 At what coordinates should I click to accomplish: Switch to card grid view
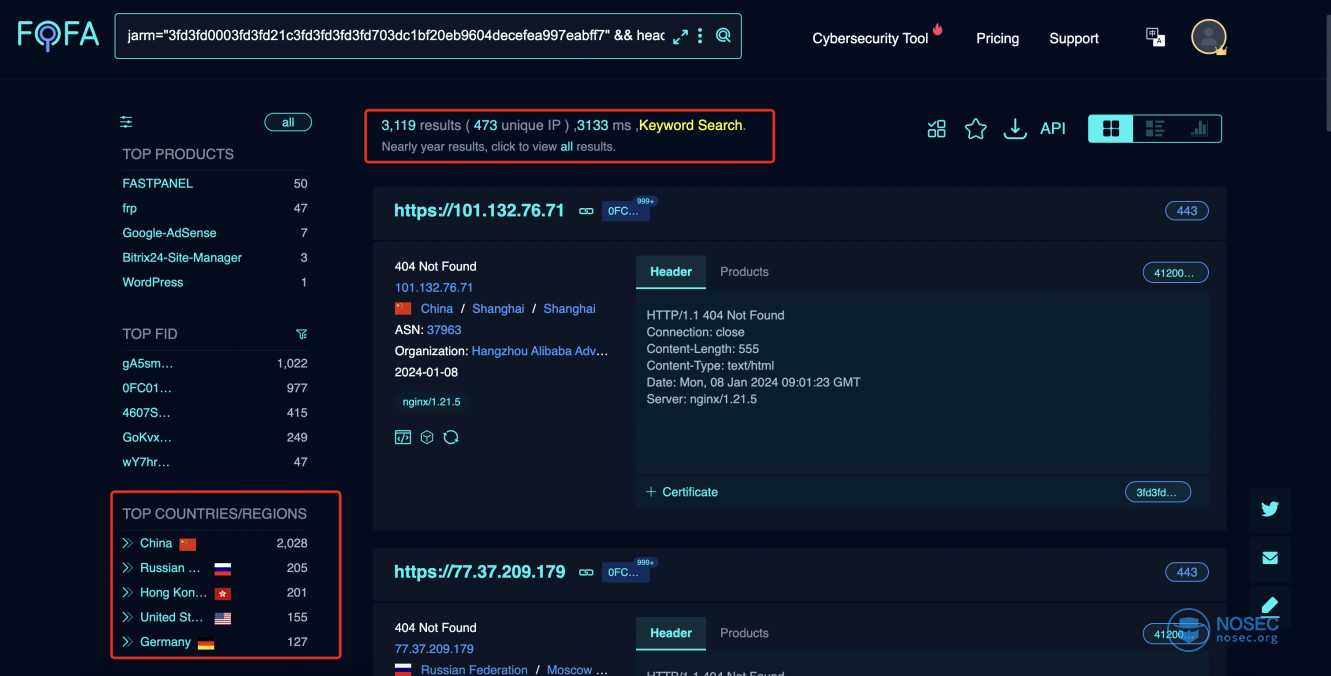tap(1111, 128)
